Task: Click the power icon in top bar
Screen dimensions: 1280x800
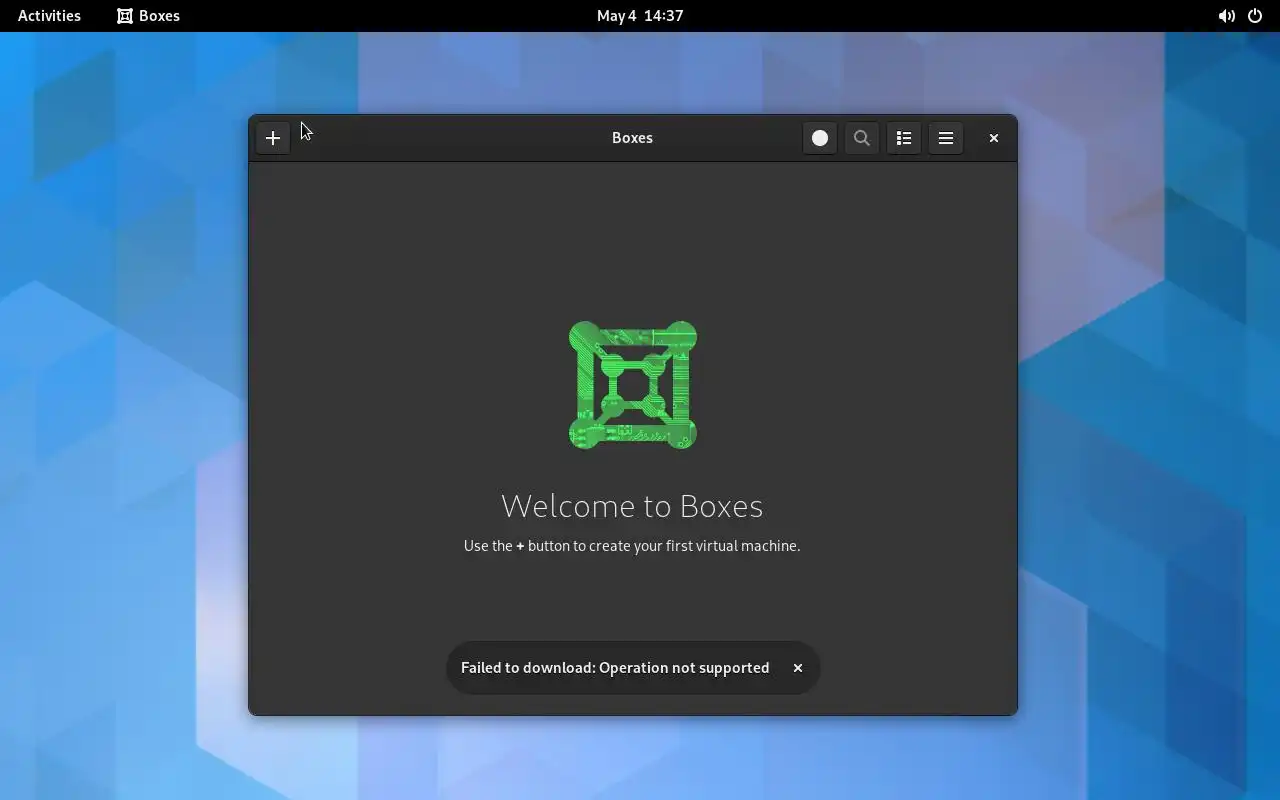Action: 1255,16
